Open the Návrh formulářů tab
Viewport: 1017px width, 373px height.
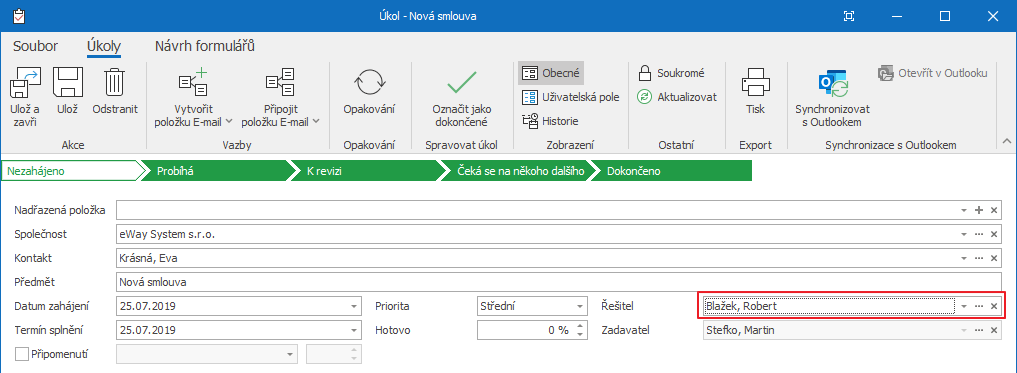pos(204,46)
